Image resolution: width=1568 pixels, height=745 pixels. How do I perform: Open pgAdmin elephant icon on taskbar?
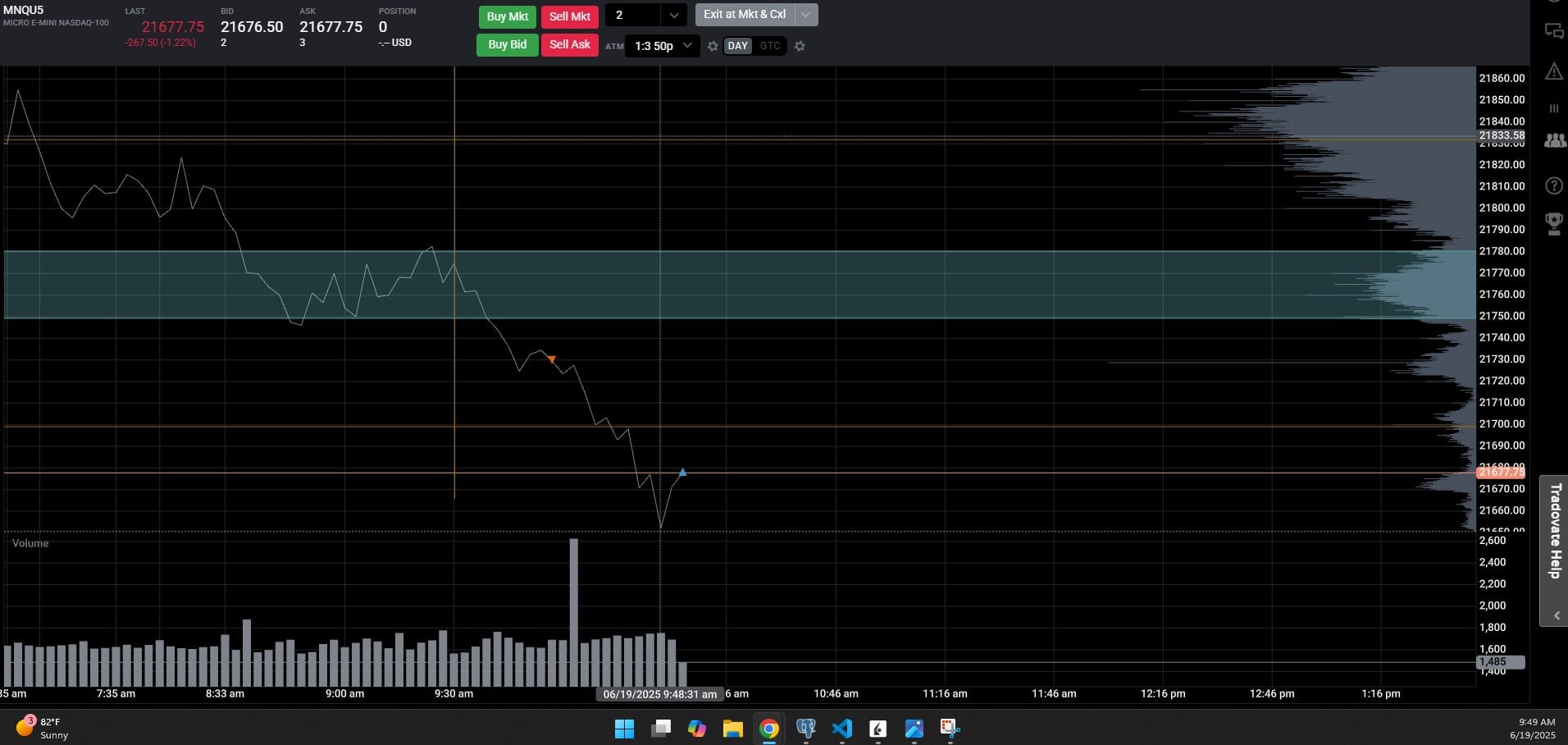[x=805, y=728]
